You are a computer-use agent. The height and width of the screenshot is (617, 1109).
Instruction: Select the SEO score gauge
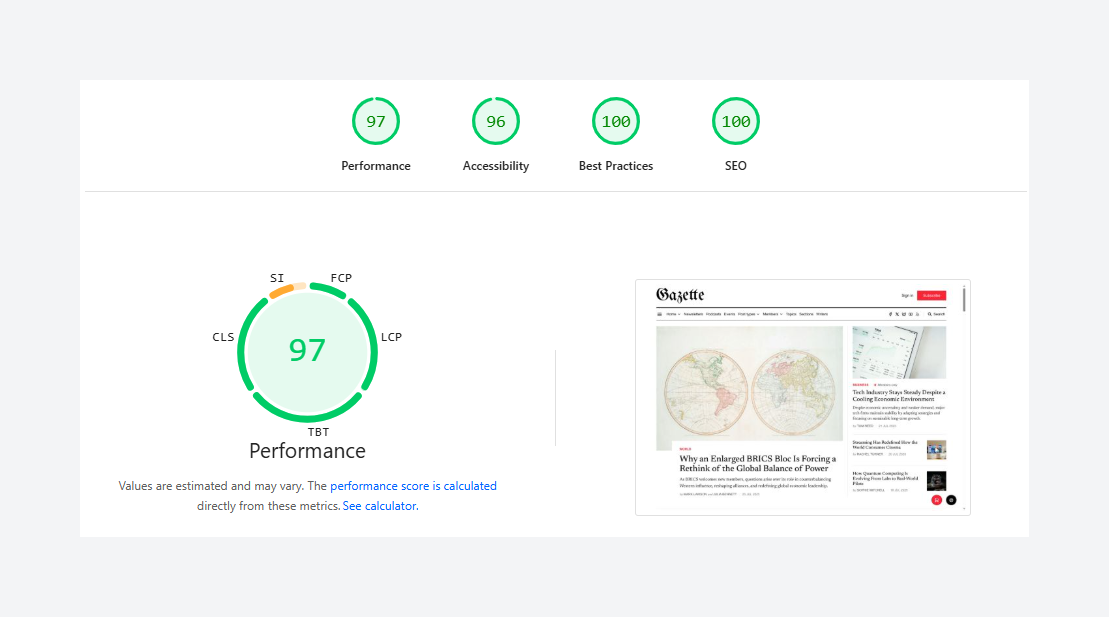click(736, 121)
